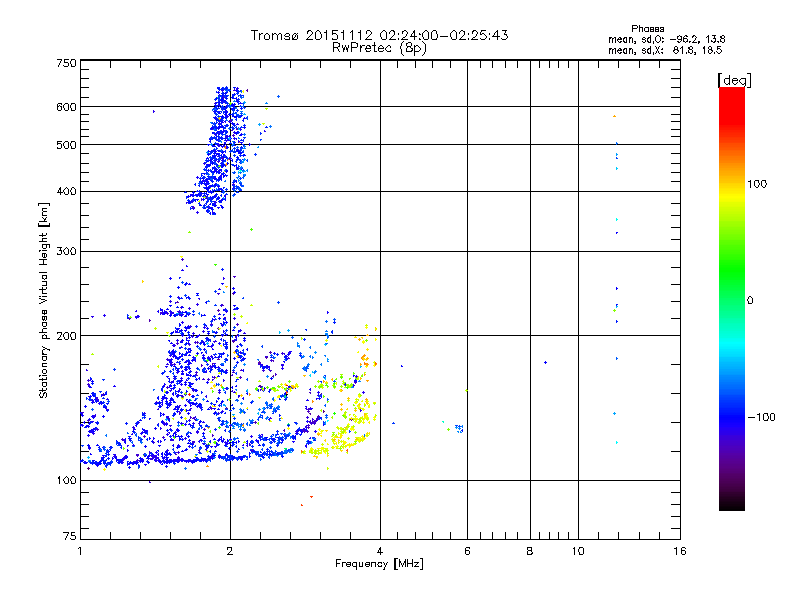
Task: Click the 'RwPretec (8p)' subtitle
Action: coord(379,48)
